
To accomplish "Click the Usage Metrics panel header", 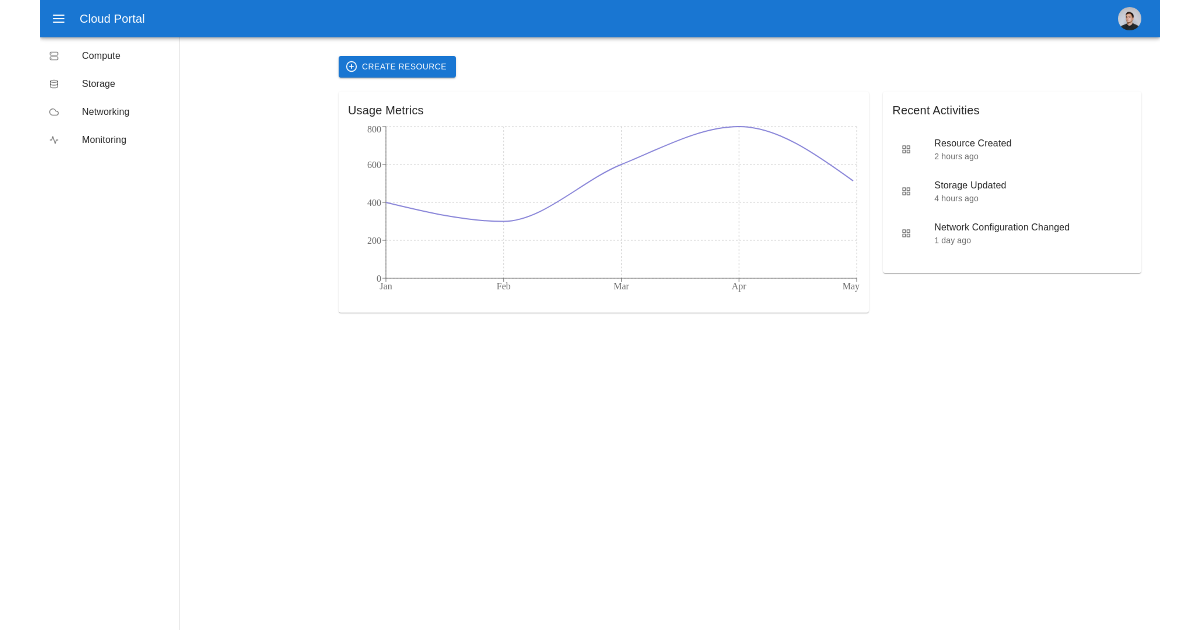I will tap(385, 110).
